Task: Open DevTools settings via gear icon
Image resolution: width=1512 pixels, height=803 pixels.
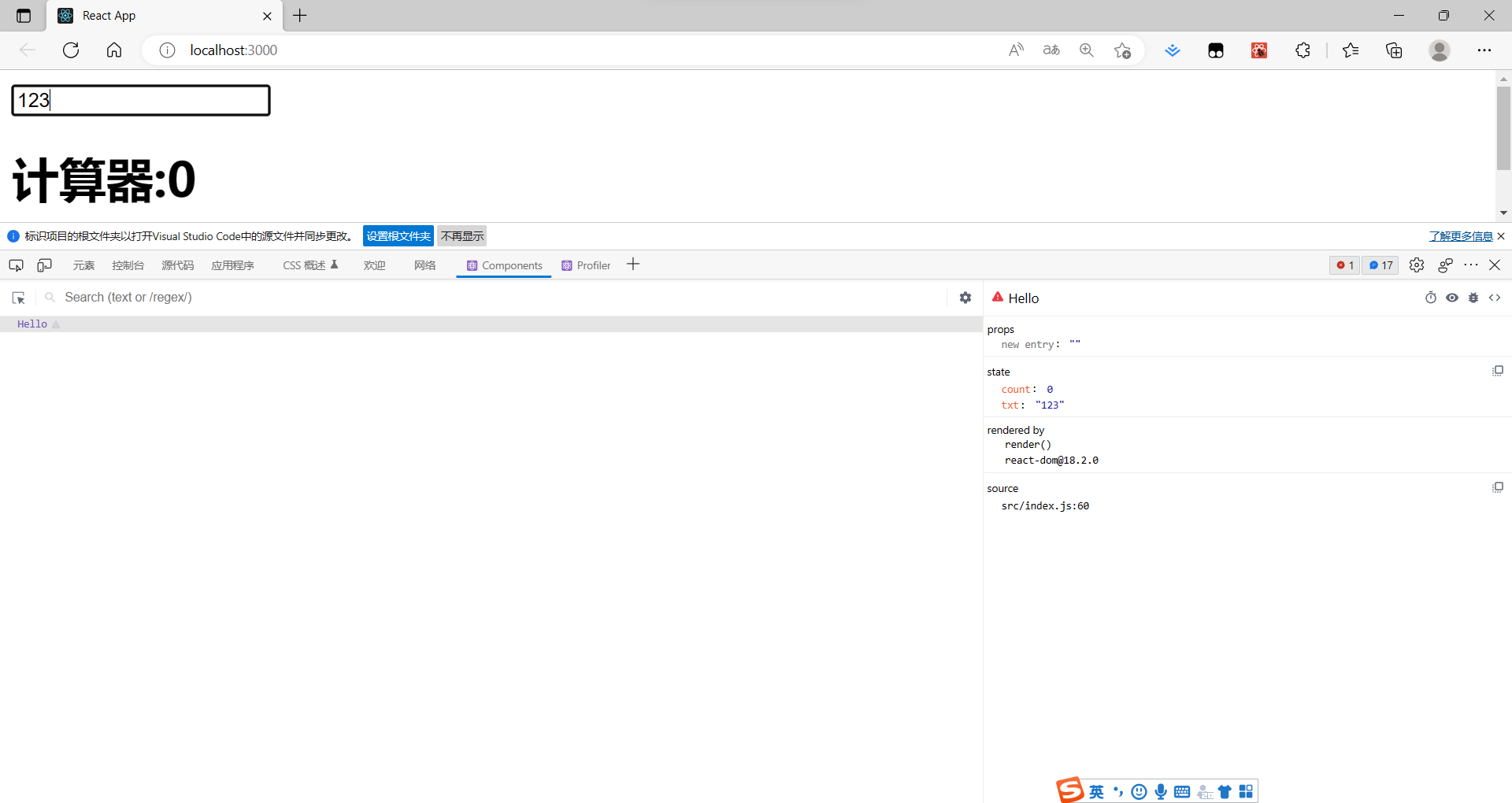Action: (1417, 265)
